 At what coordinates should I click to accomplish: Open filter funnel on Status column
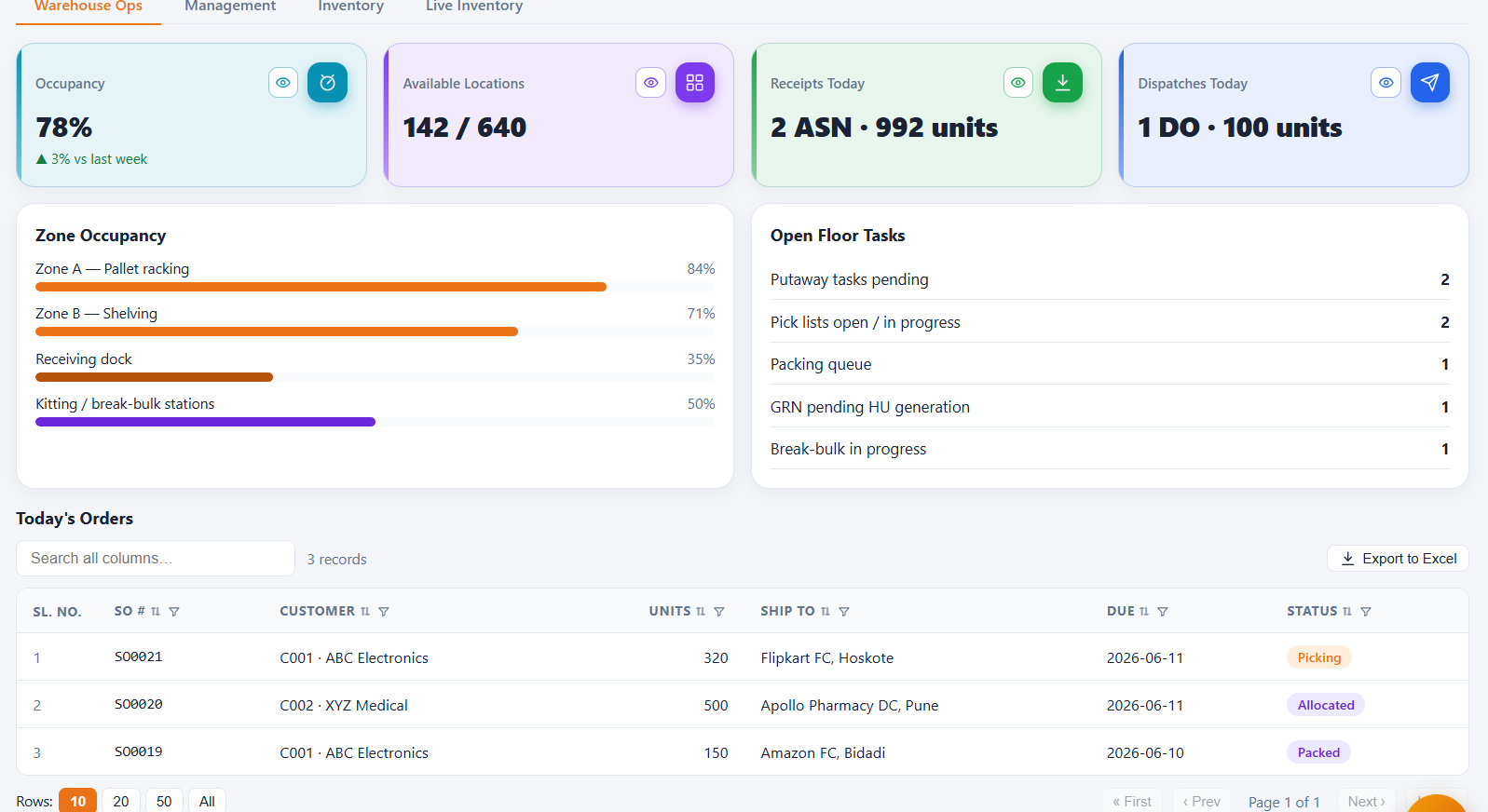pos(1366,612)
